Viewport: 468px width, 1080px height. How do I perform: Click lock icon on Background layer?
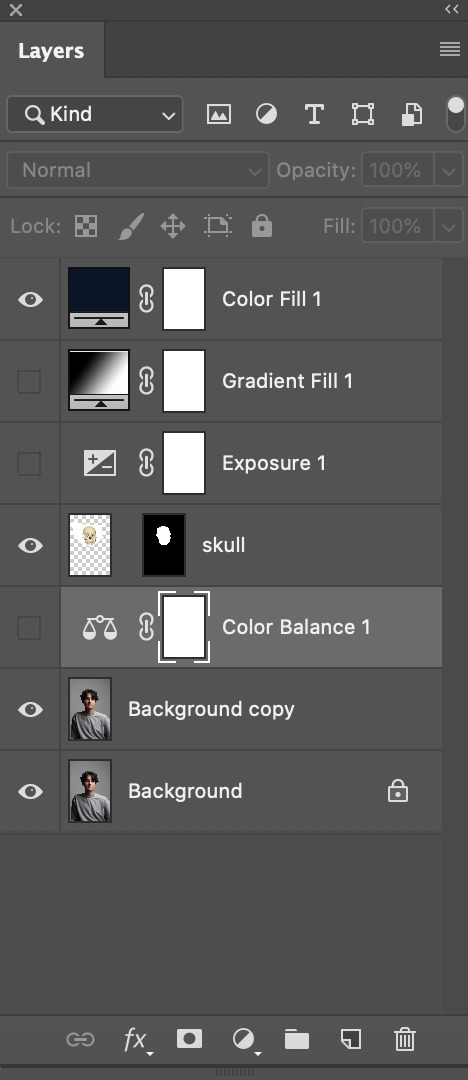click(x=398, y=791)
